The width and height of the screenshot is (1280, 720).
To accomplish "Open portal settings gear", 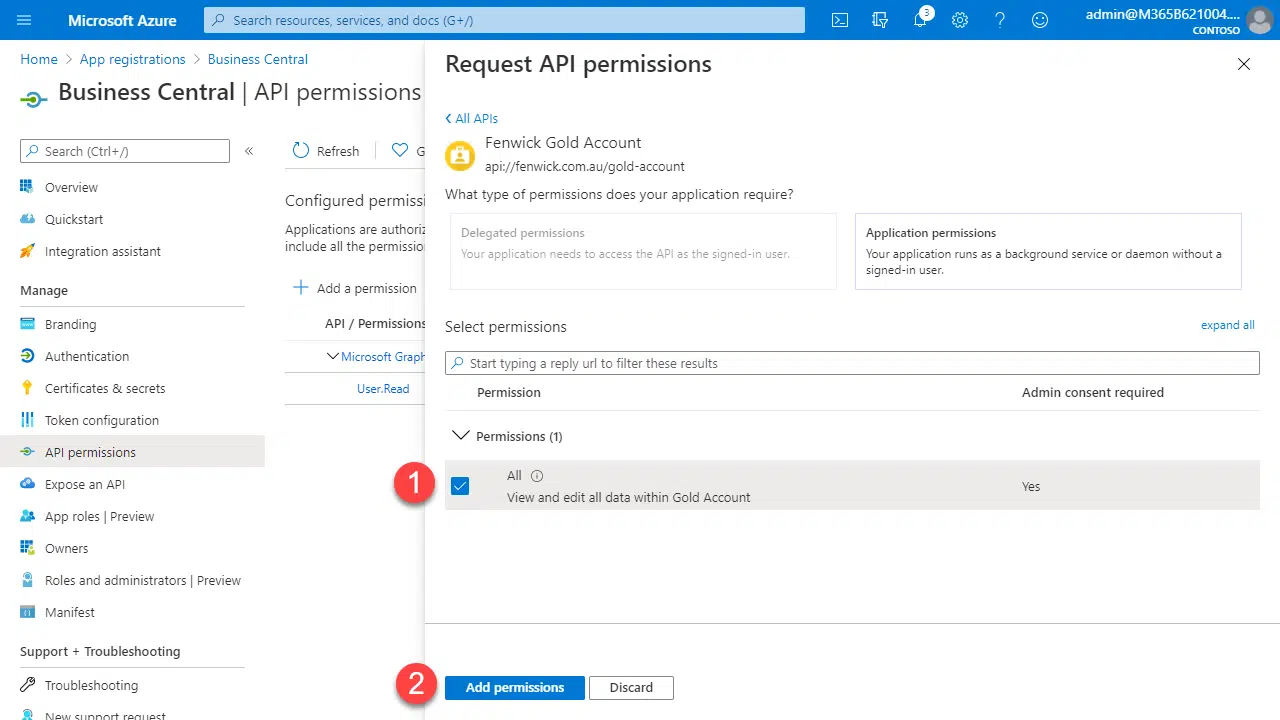I will [960, 20].
